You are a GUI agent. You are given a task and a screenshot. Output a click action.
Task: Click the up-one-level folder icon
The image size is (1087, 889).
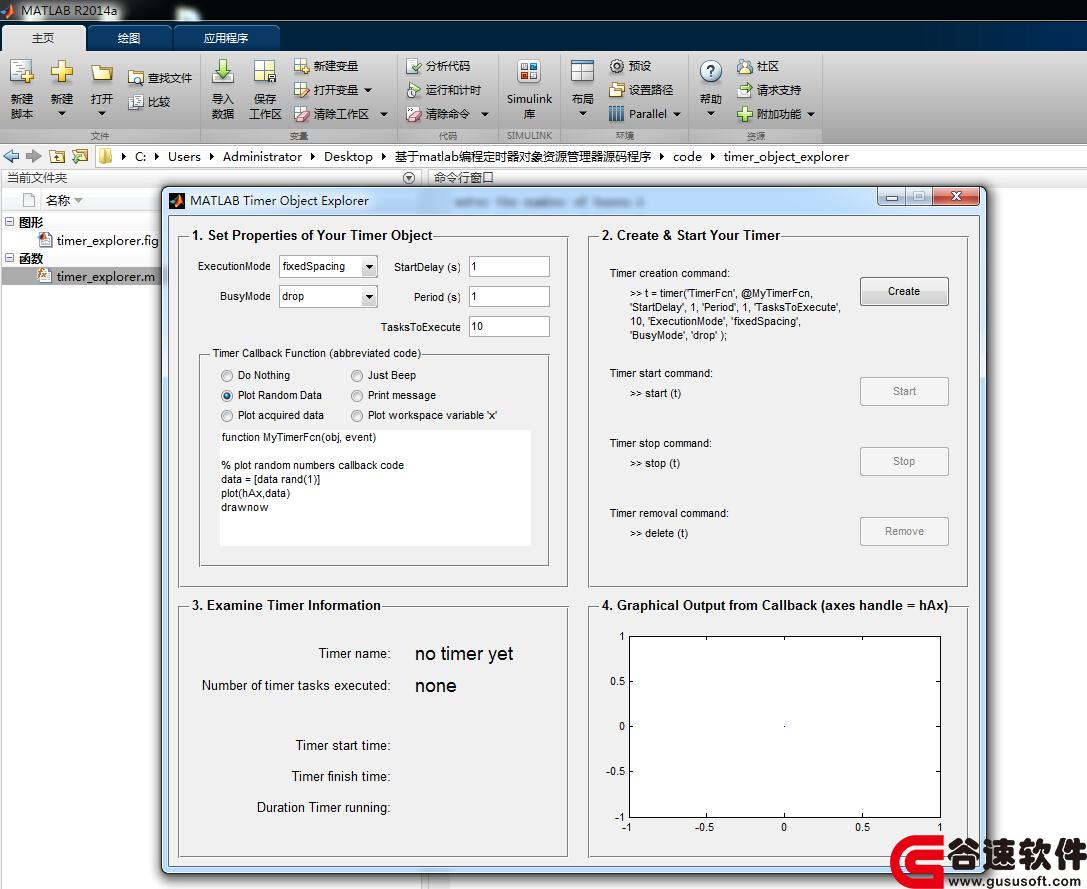tap(58, 157)
